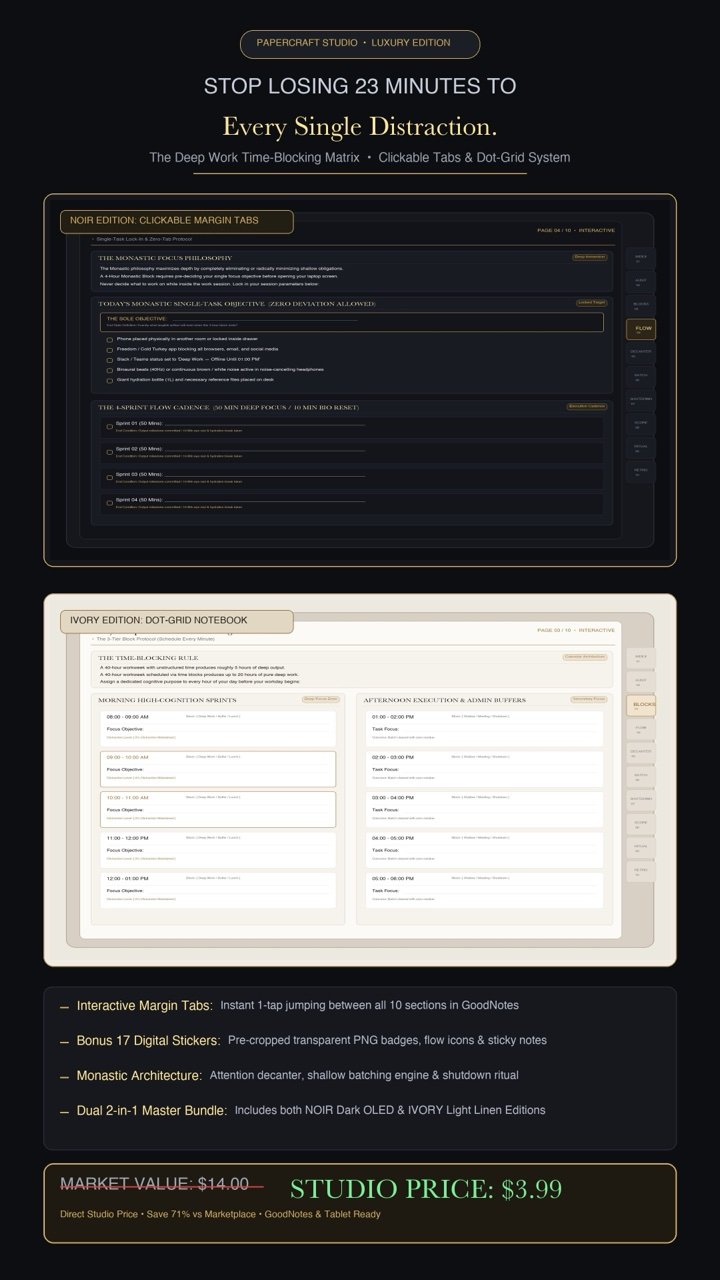Image resolution: width=720 pixels, height=1280 pixels.
Task: Check the Sprint 01 (50 Mins) box
Action: click(110, 426)
